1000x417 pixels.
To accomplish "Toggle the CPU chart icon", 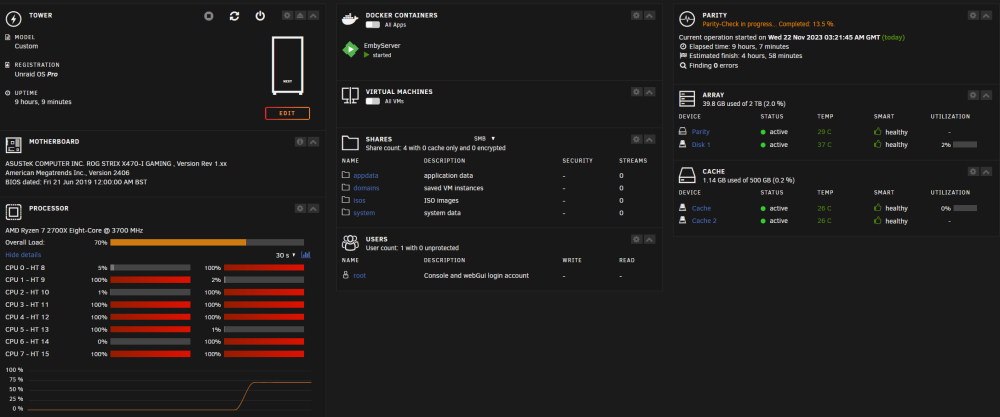I will [x=305, y=255].
